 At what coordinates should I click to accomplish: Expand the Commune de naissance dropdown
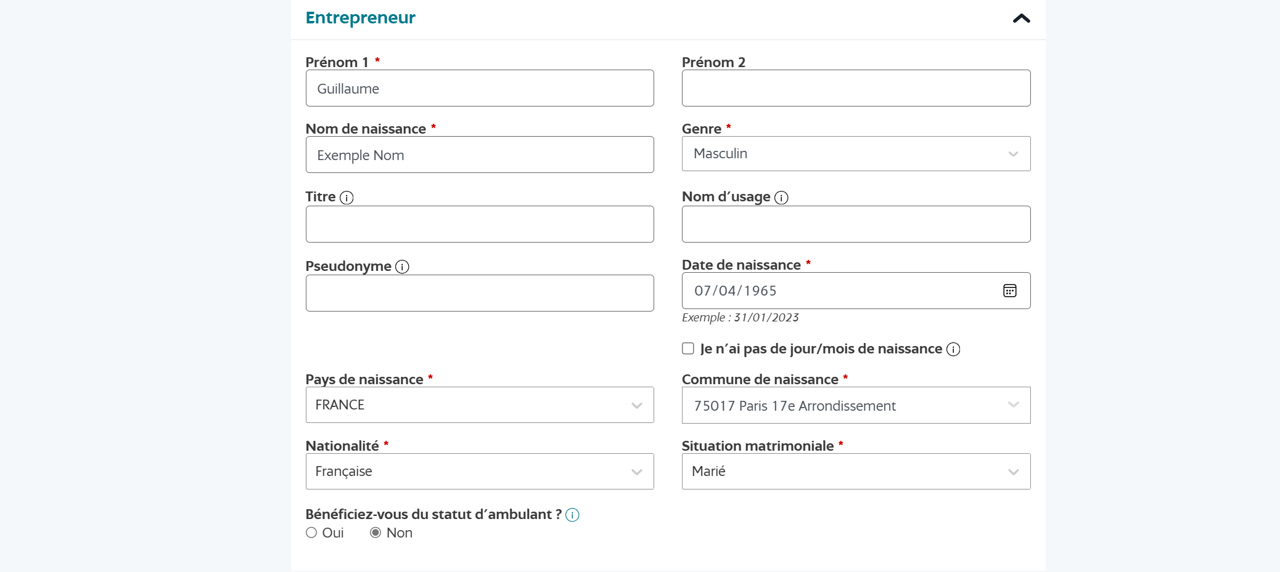coord(856,406)
